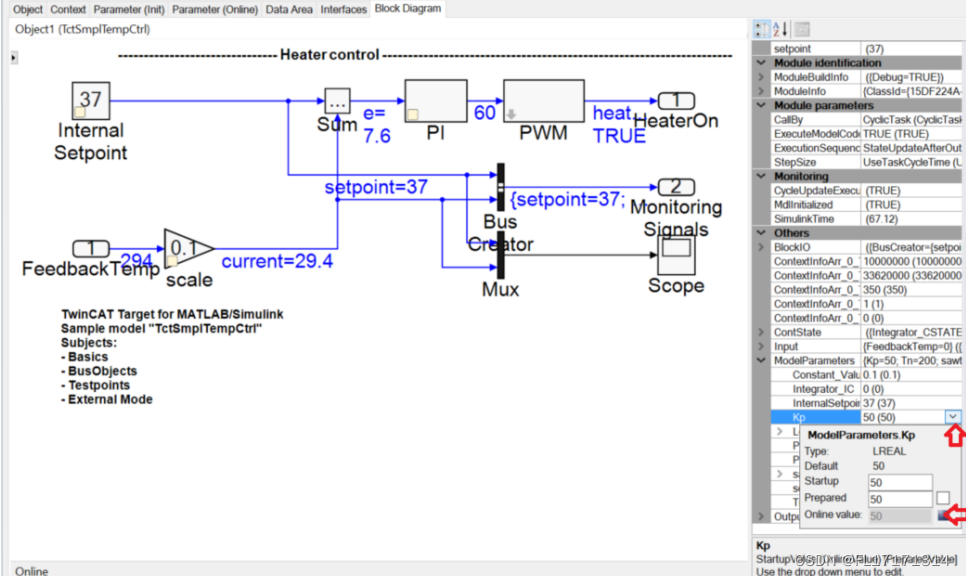
Task: Click the scale gain block
Action: tap(180, 247)
